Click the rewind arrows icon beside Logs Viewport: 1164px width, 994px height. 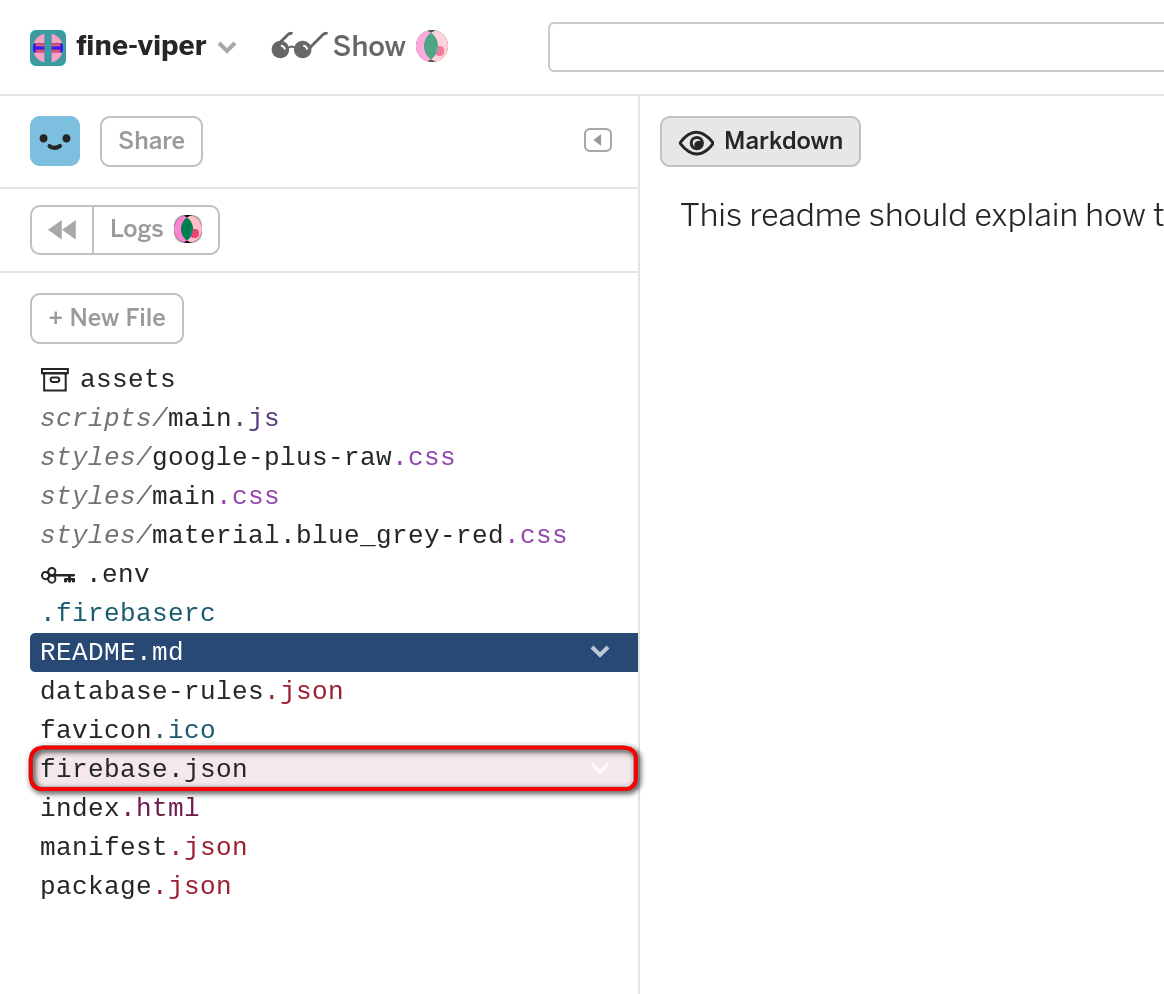tap(61, 229)
